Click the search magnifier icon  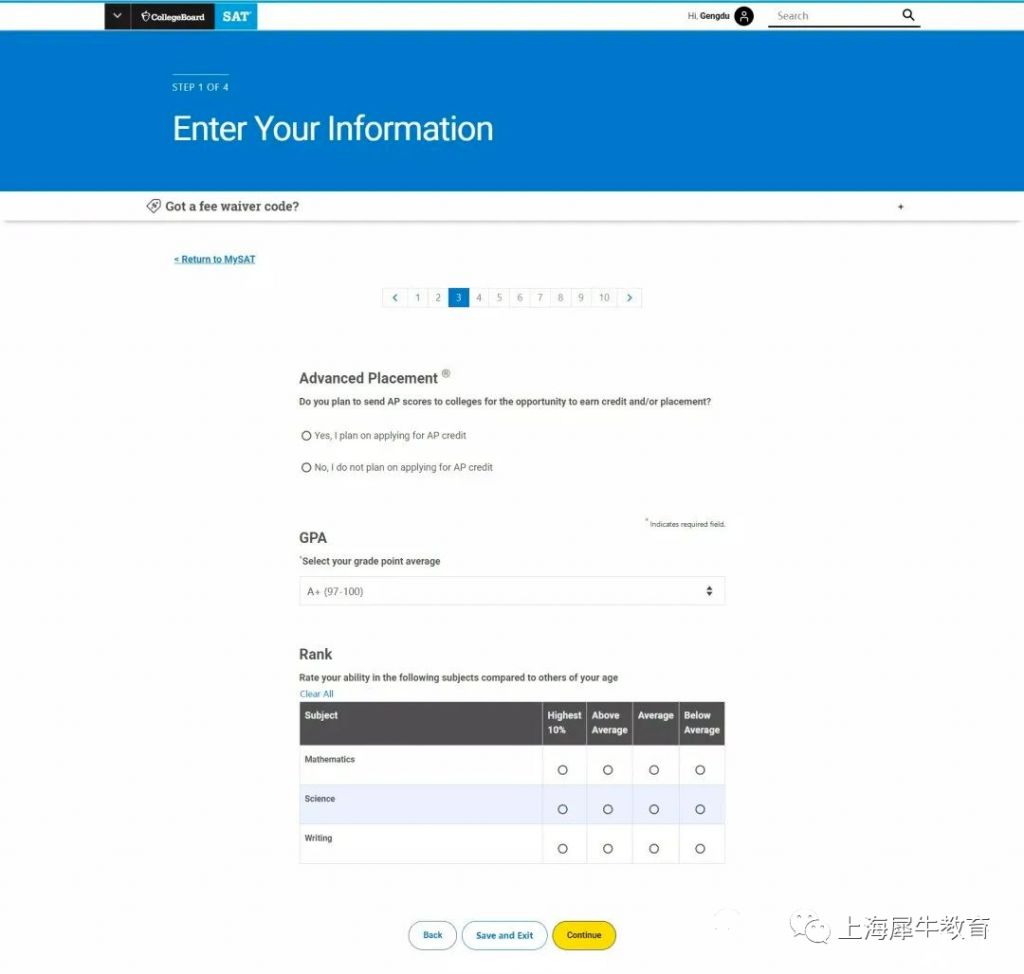(907, 15)
